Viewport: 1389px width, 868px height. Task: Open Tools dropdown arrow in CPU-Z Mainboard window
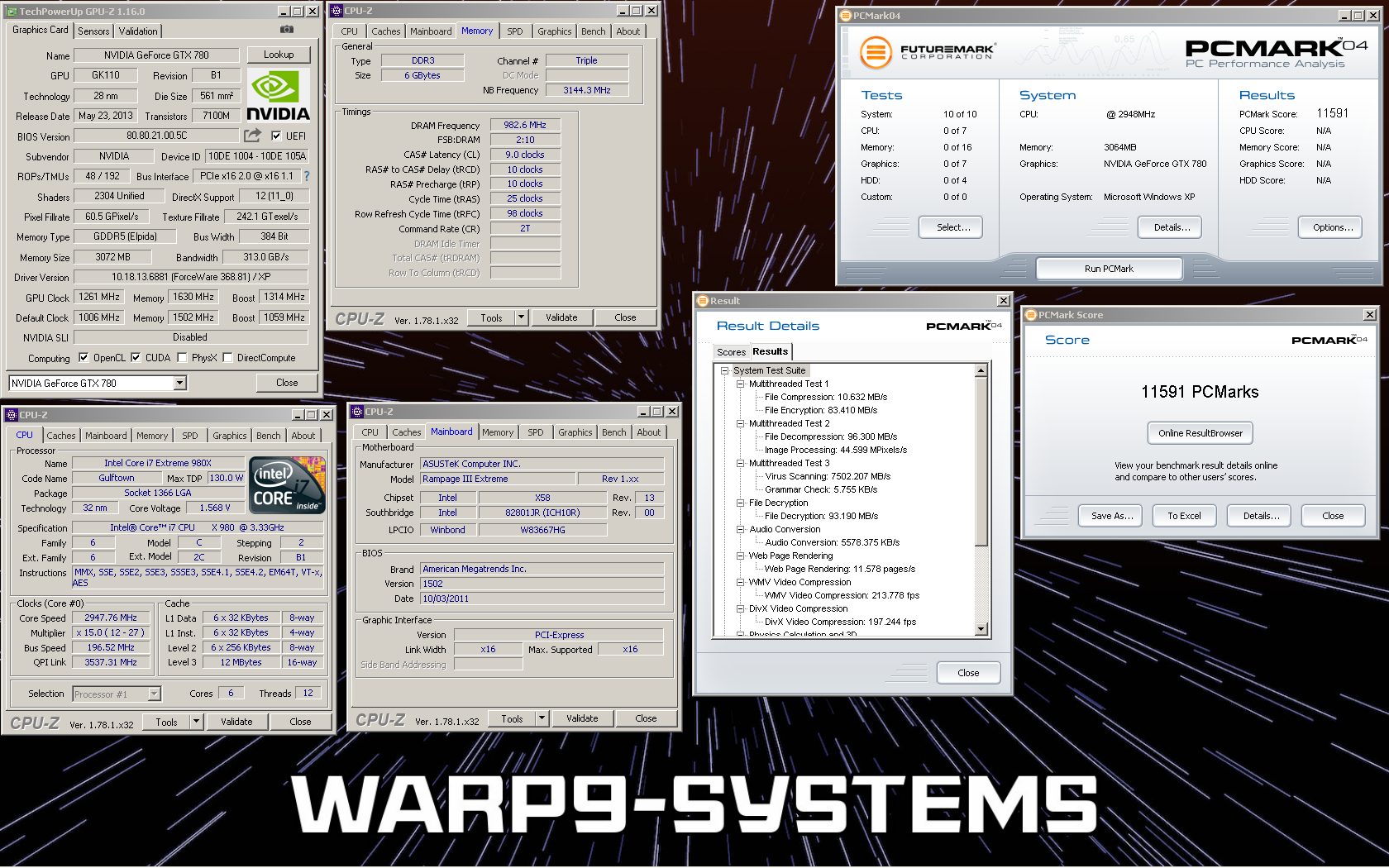(542, 718)
